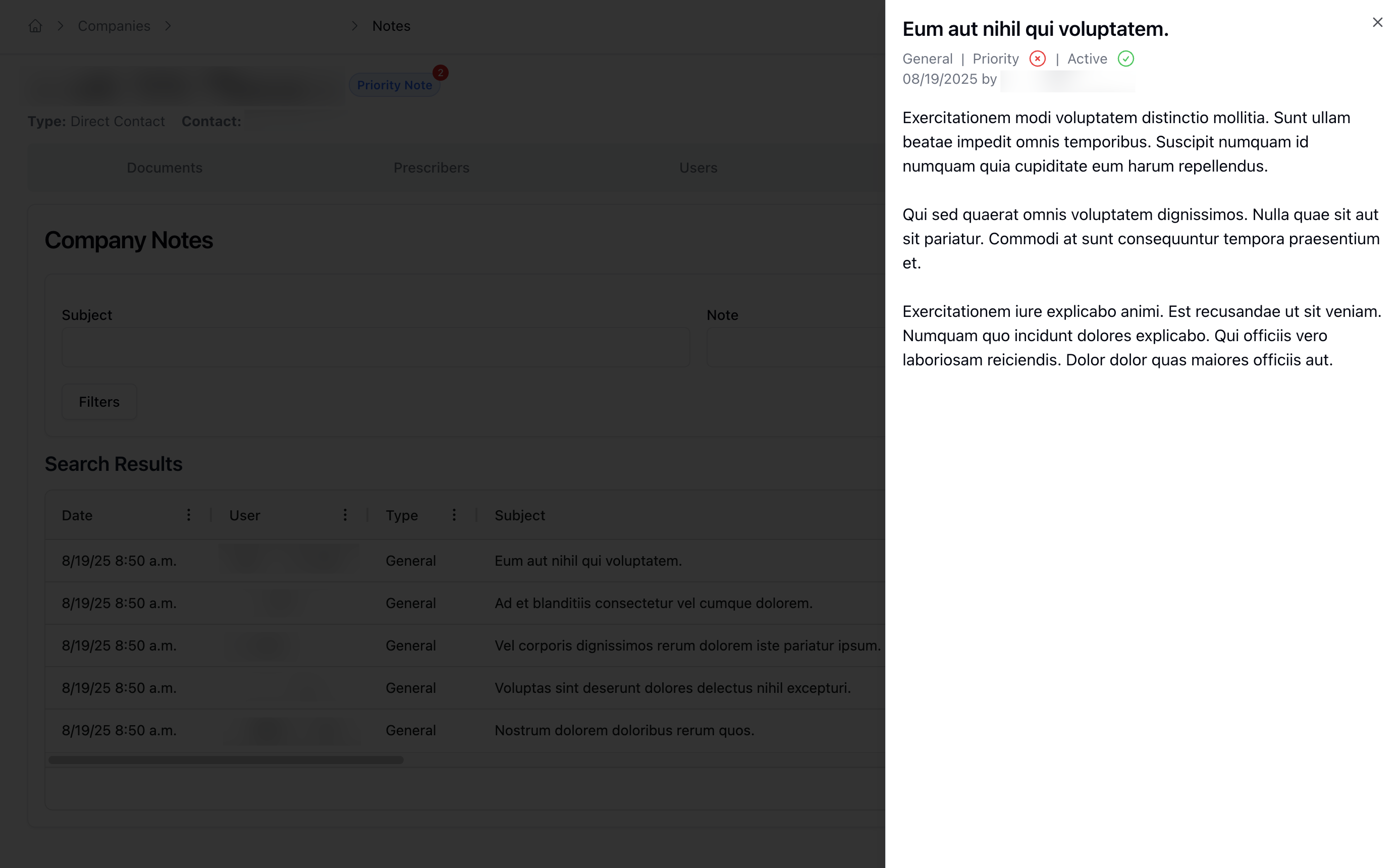Click the green Active checkmark icon
Screen dimensions: 1400x868
click(1125, 59)
